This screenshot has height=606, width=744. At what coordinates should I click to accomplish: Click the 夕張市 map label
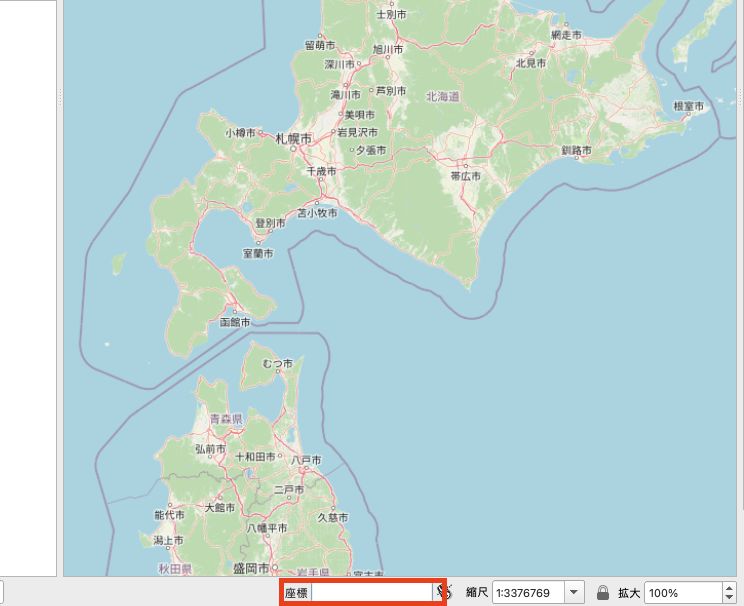coord(371,150)
